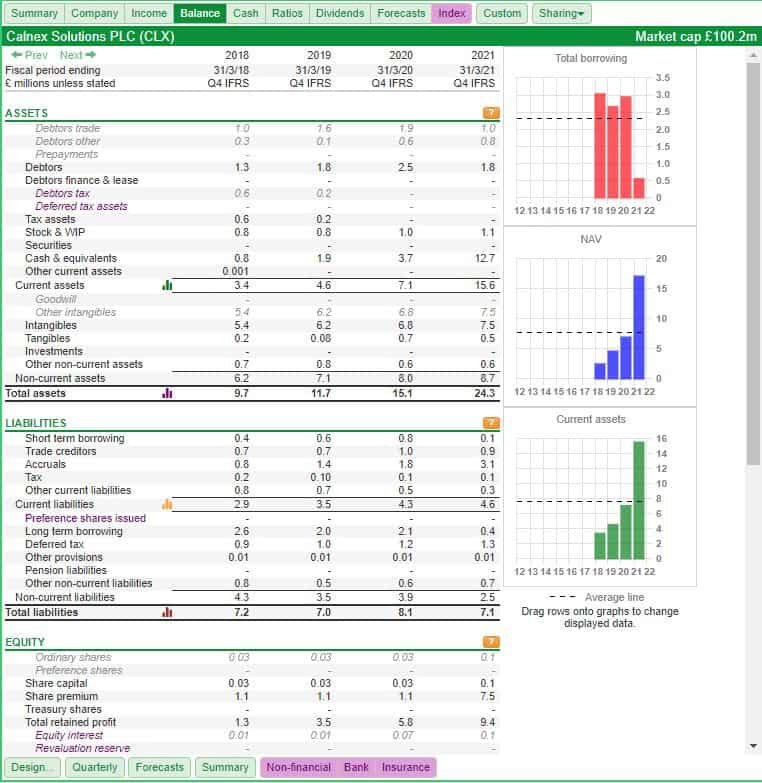The height and width of the screenshot is (783, 762).
Task: Open the Dividends tab
Action: pos(340,13)
